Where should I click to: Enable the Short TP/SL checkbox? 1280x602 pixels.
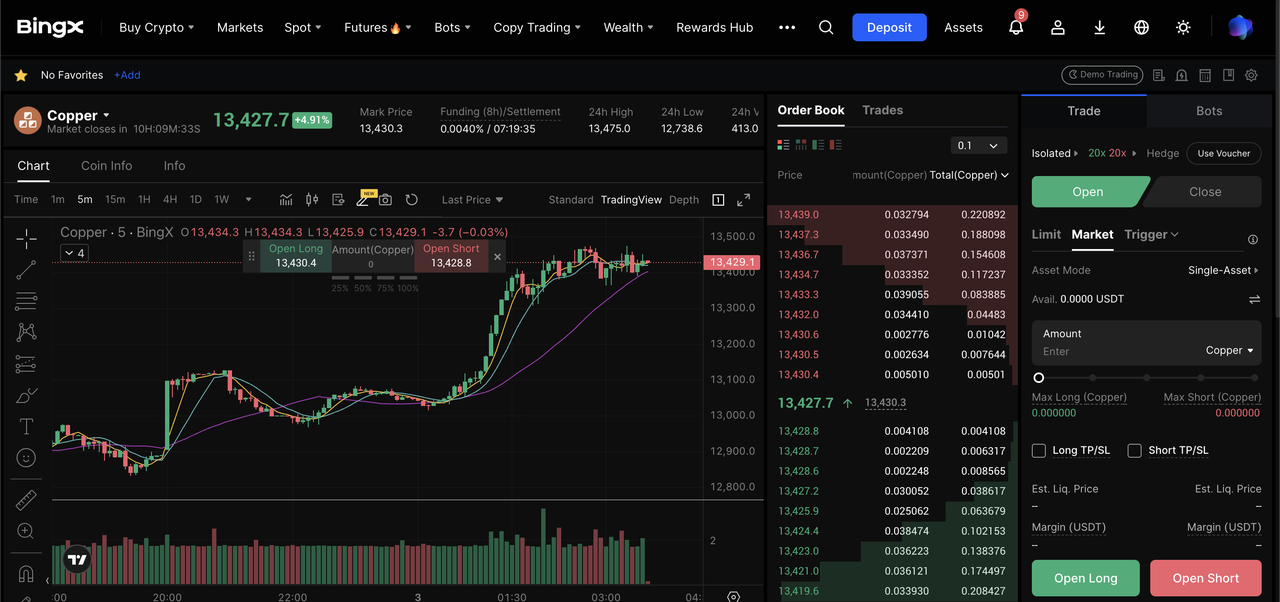click(x=1134, y=451)
